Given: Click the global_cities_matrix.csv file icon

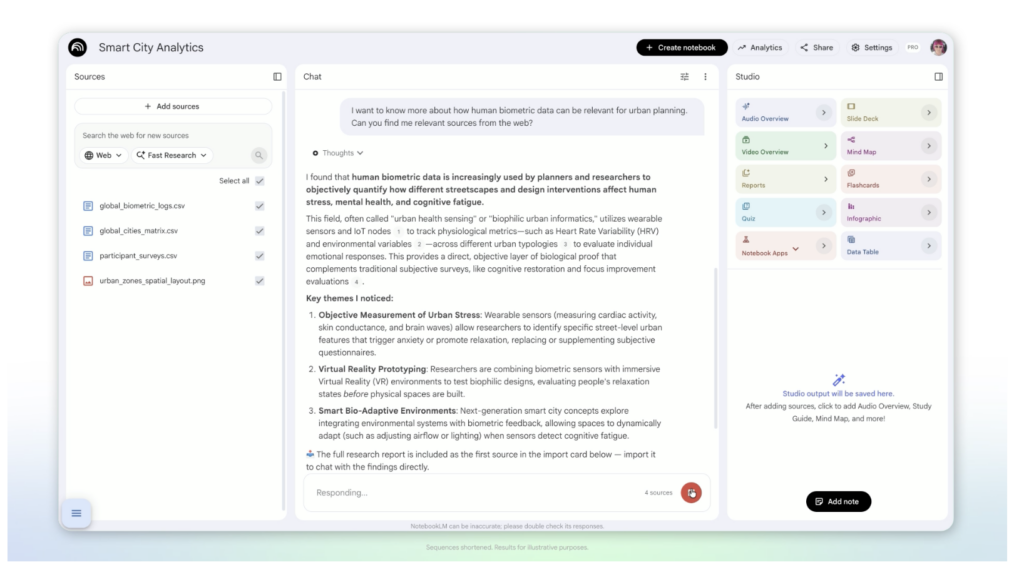Looking at the screenshot, I should point(88,231).
